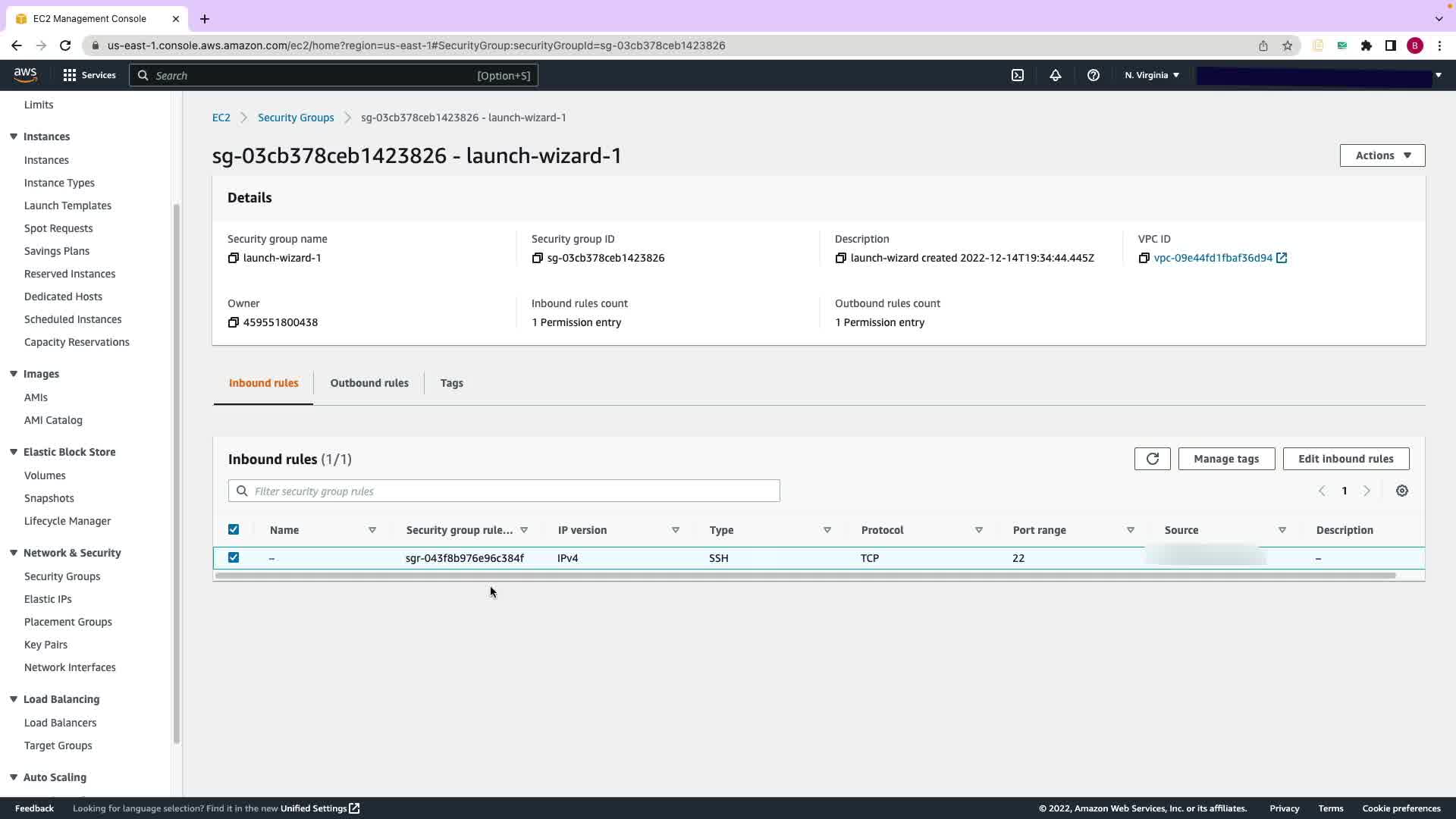The width and height of the screenshot is (1456, 819).
Task: Refresh the inbound rules list
Action: click(1152, 459)
